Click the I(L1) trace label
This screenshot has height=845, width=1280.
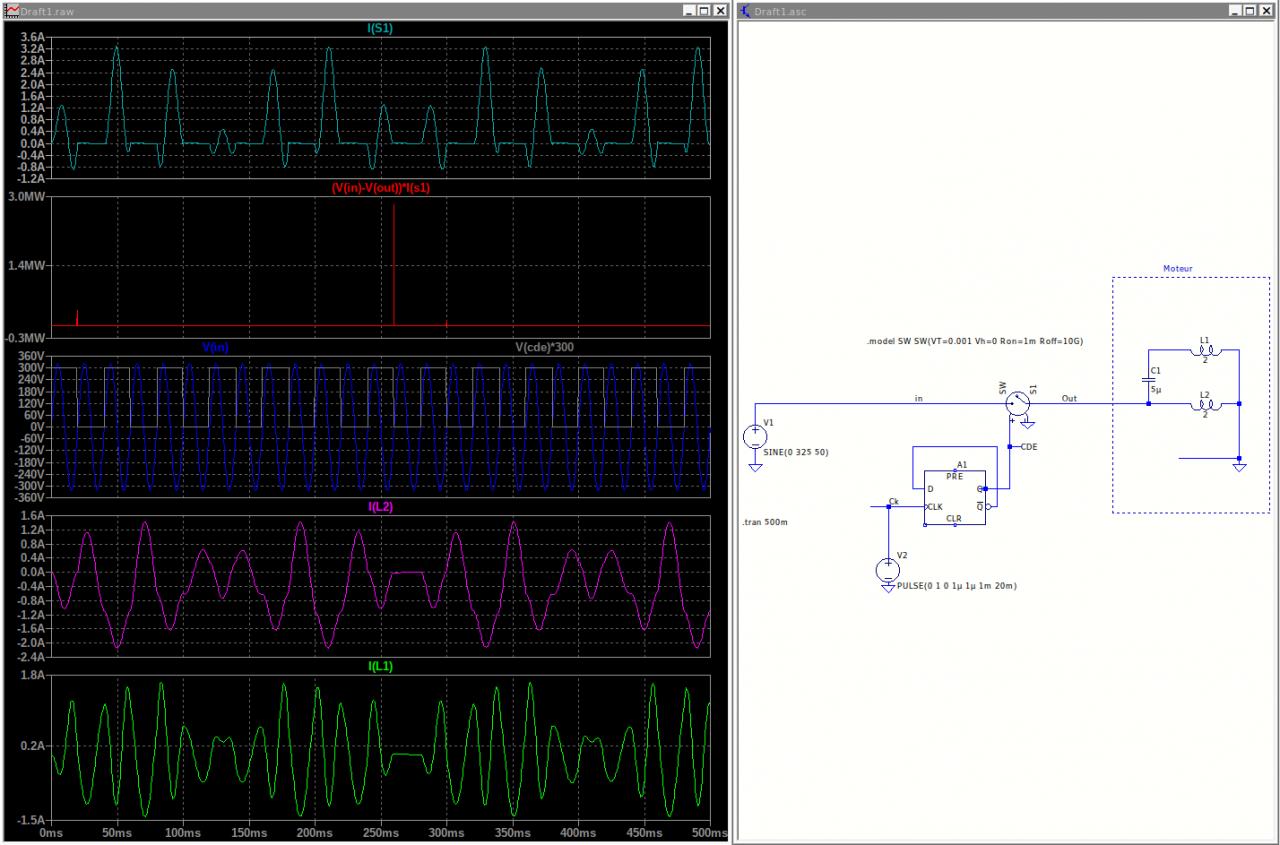pyautogui.click(x=381, y=665)
